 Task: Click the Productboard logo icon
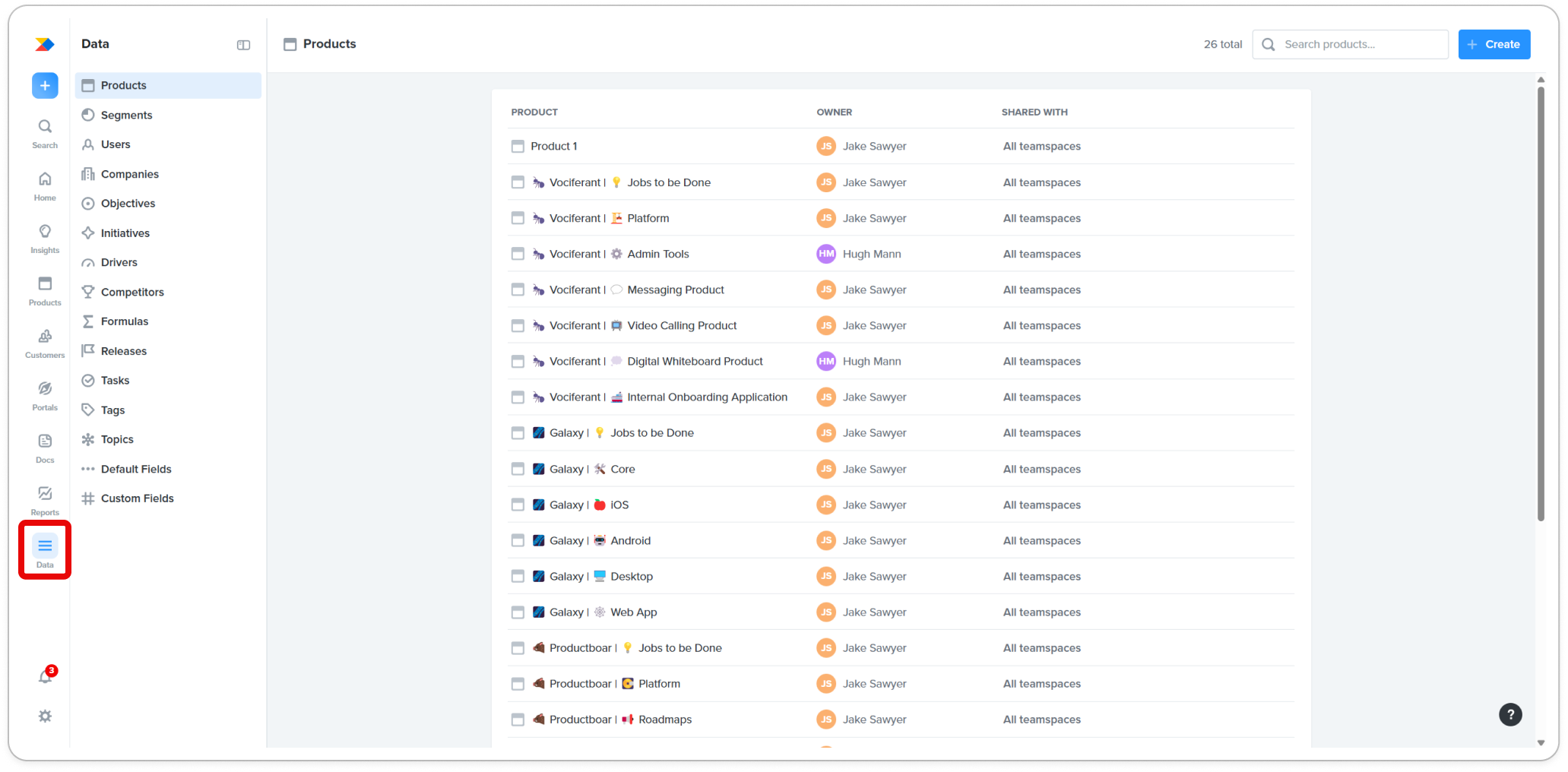coord(45,44)
